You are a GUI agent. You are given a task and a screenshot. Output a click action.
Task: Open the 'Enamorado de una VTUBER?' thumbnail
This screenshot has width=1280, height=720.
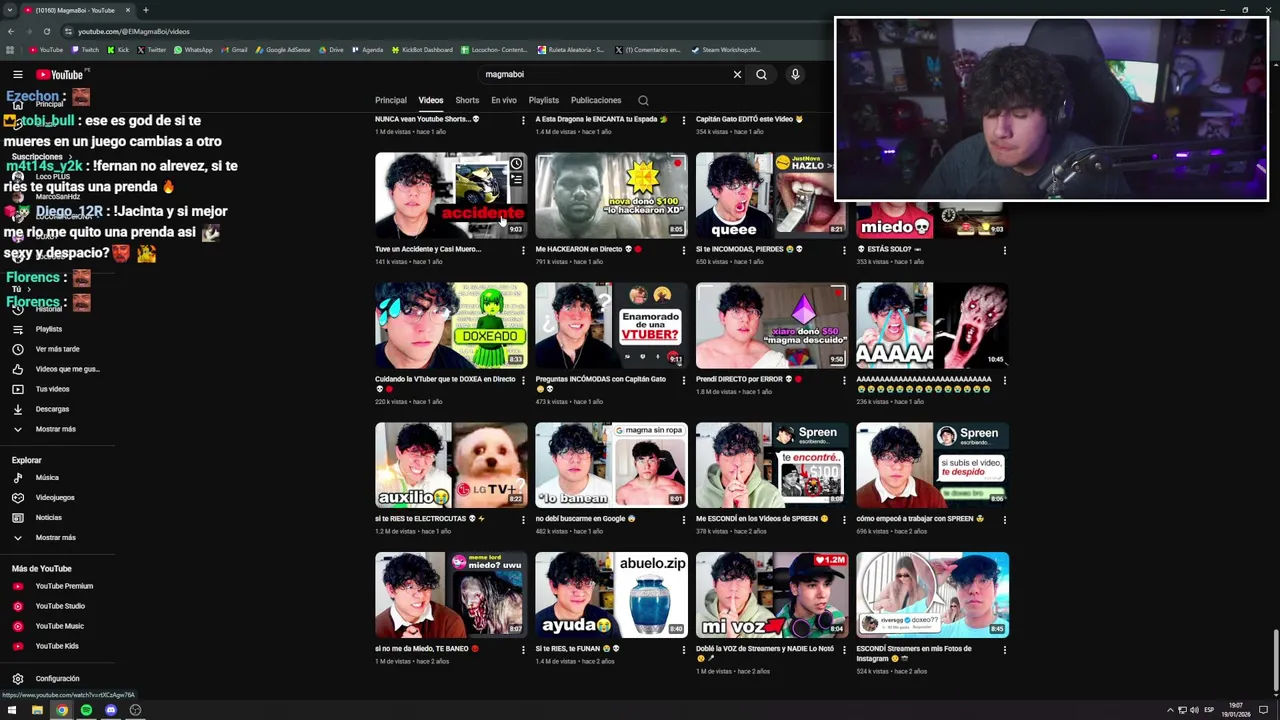(611, 325)
